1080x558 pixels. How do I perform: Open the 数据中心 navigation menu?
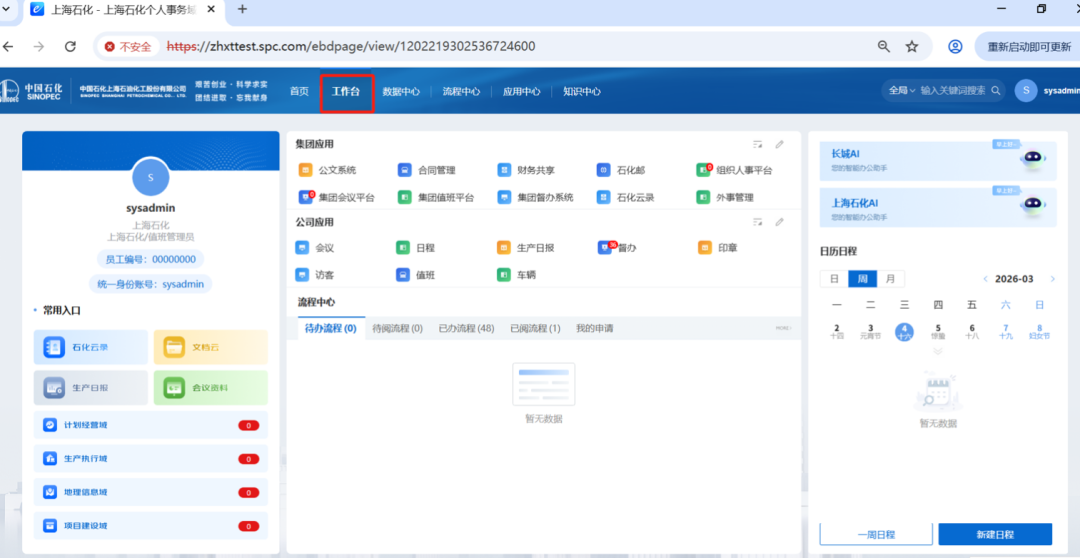[401, 92]
